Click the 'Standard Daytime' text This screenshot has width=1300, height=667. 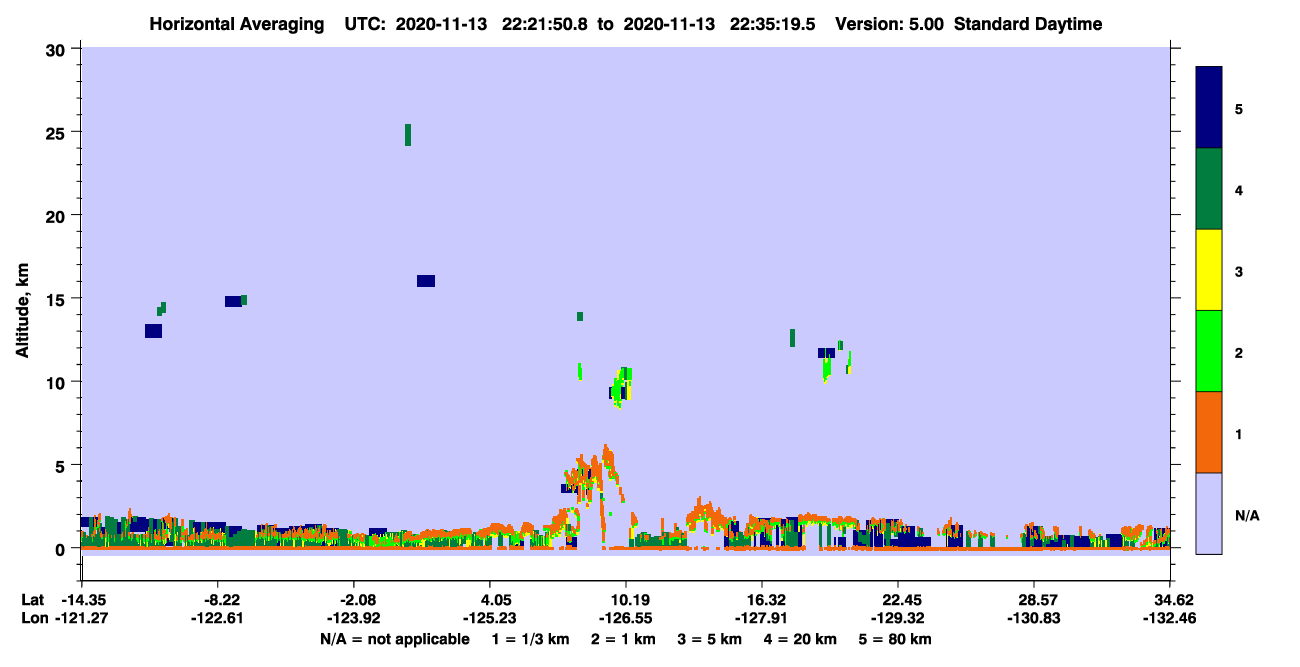pos(1028,24)
